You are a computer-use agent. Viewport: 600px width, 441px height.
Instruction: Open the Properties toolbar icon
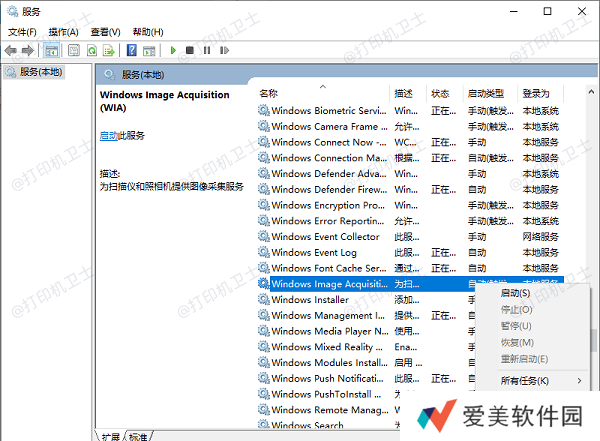[x=73, y=50]
